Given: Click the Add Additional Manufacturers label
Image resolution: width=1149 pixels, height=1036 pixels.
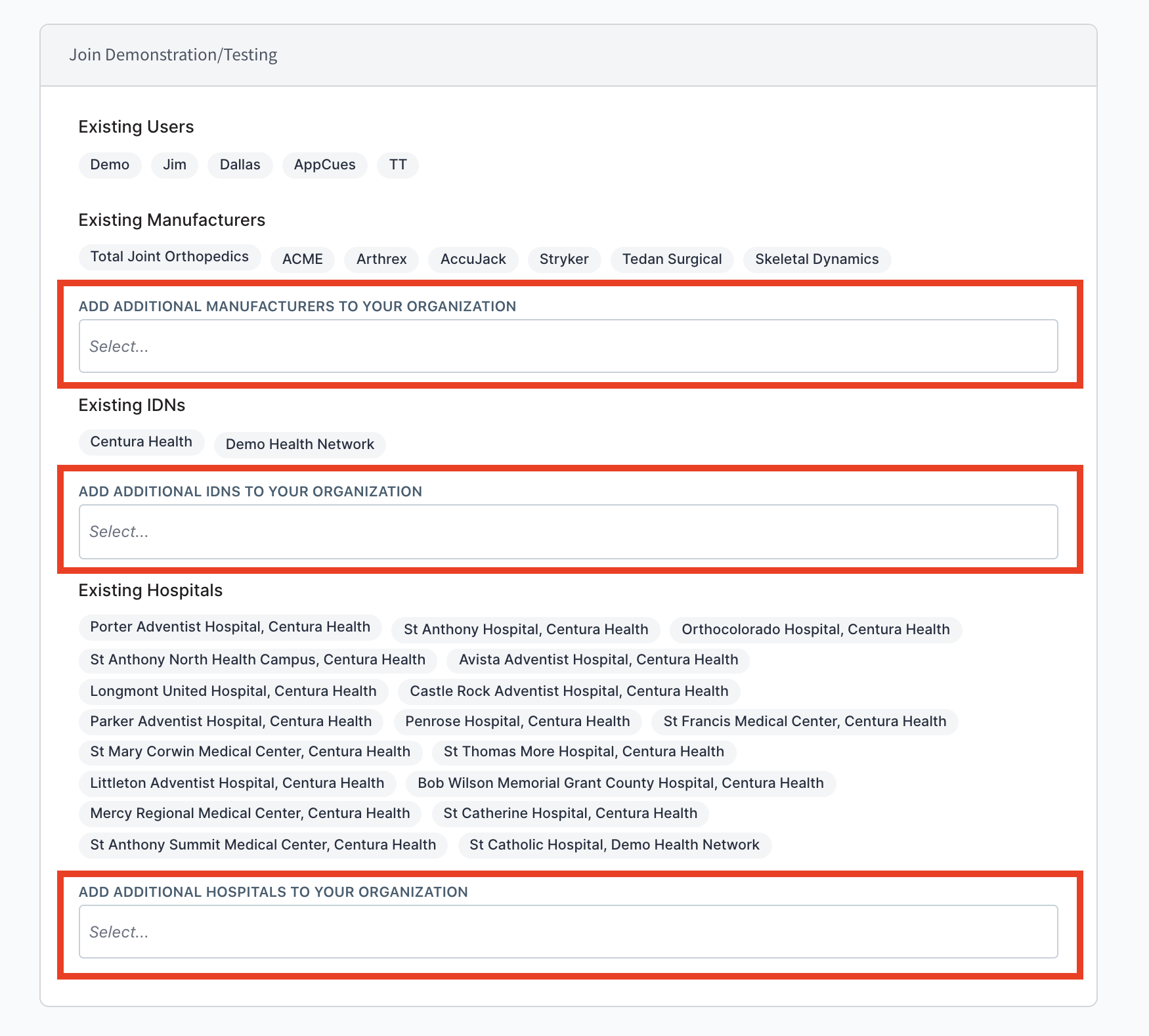Looking at the screenshot, I should pyautogui.click(x=297, y=307).
